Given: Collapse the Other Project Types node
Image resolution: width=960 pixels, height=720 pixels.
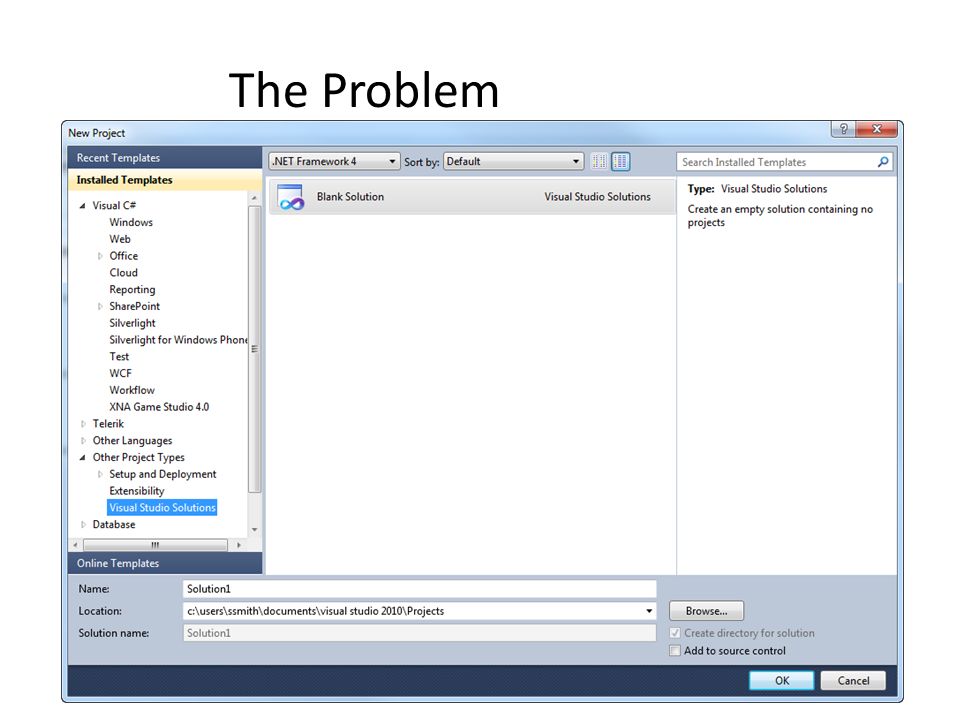Looking at the screenshot, I should 83,457.
